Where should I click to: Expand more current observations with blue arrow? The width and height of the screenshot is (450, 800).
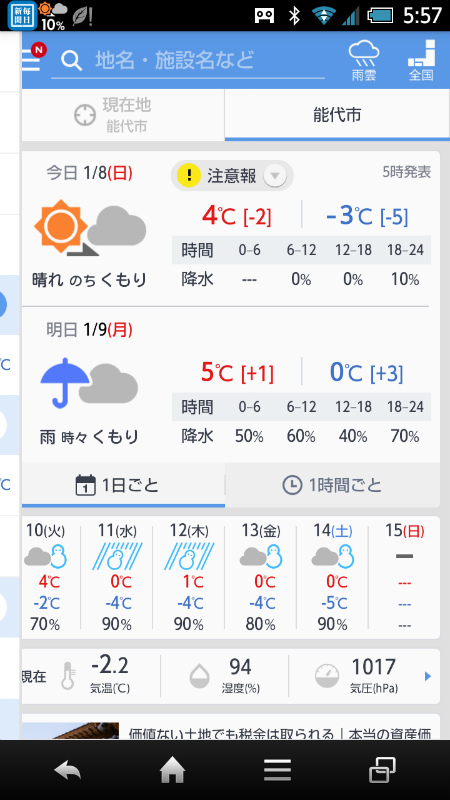[x=428, y=677]
